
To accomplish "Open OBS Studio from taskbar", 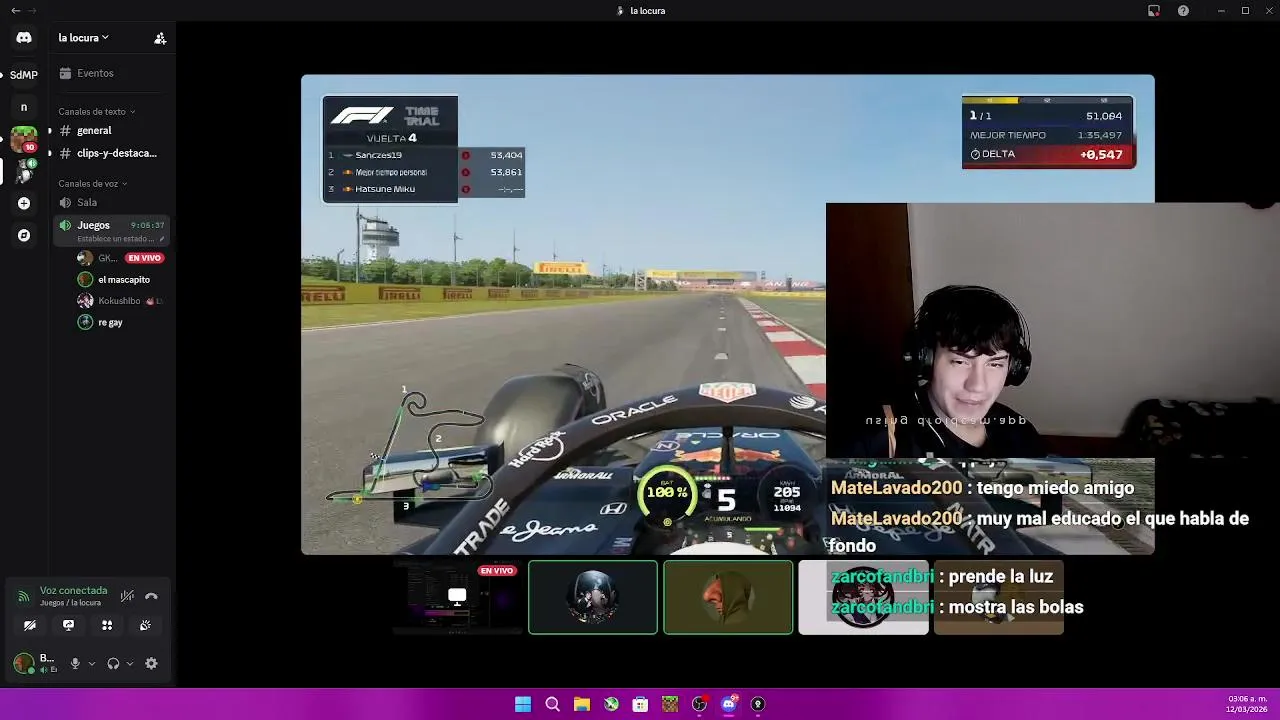I will (699, 704).
